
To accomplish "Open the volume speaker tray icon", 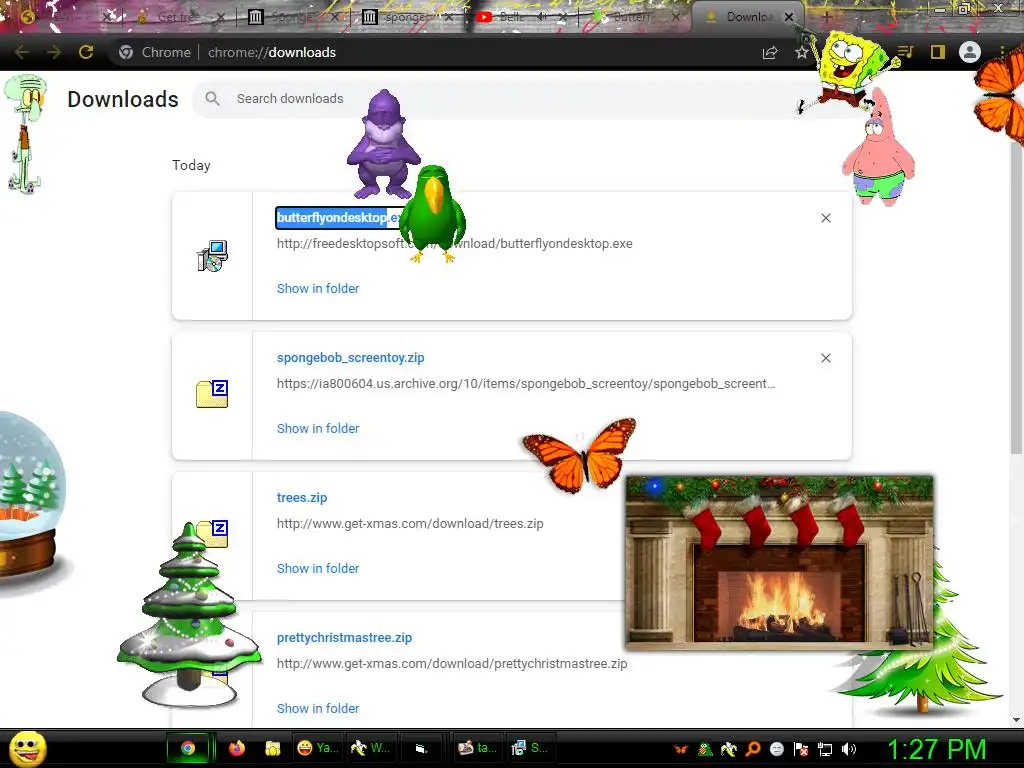I will (x=848, y=749).
